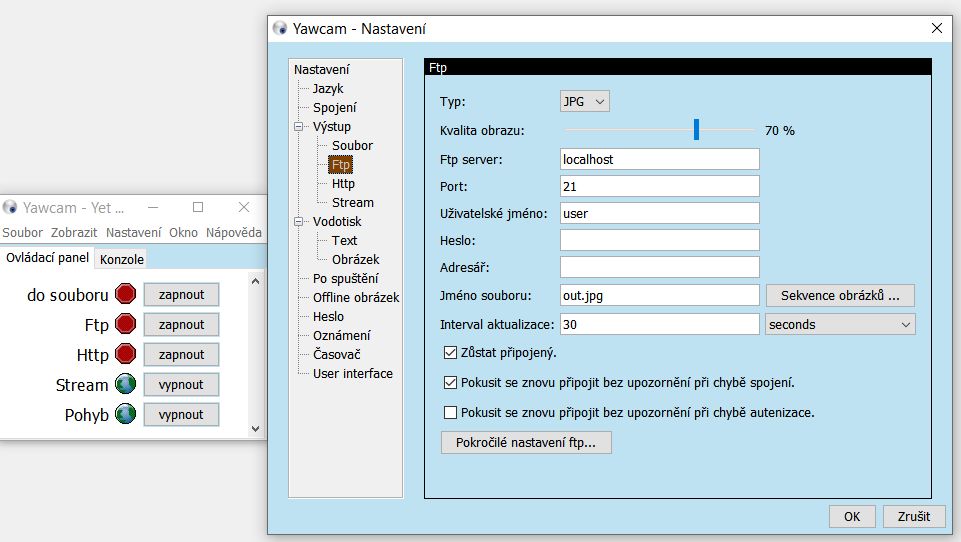Open the Nápověda menu
This screenshot has width=961, height=542.
pos(234,232)
